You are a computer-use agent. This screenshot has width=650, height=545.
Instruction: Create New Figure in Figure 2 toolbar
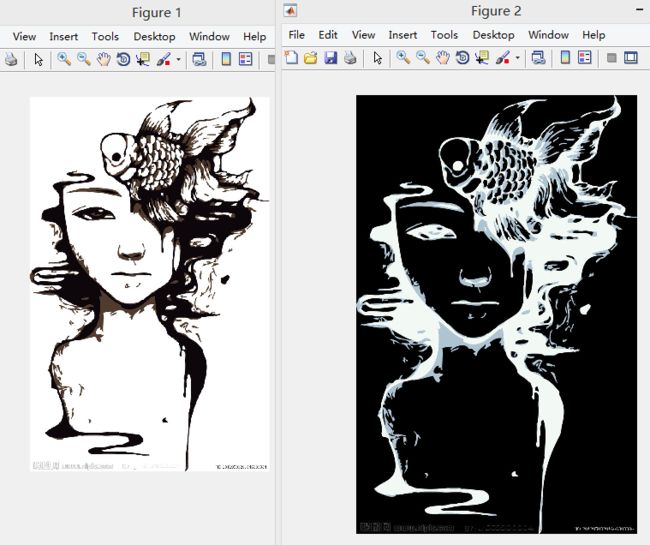(x=291, y=58)
